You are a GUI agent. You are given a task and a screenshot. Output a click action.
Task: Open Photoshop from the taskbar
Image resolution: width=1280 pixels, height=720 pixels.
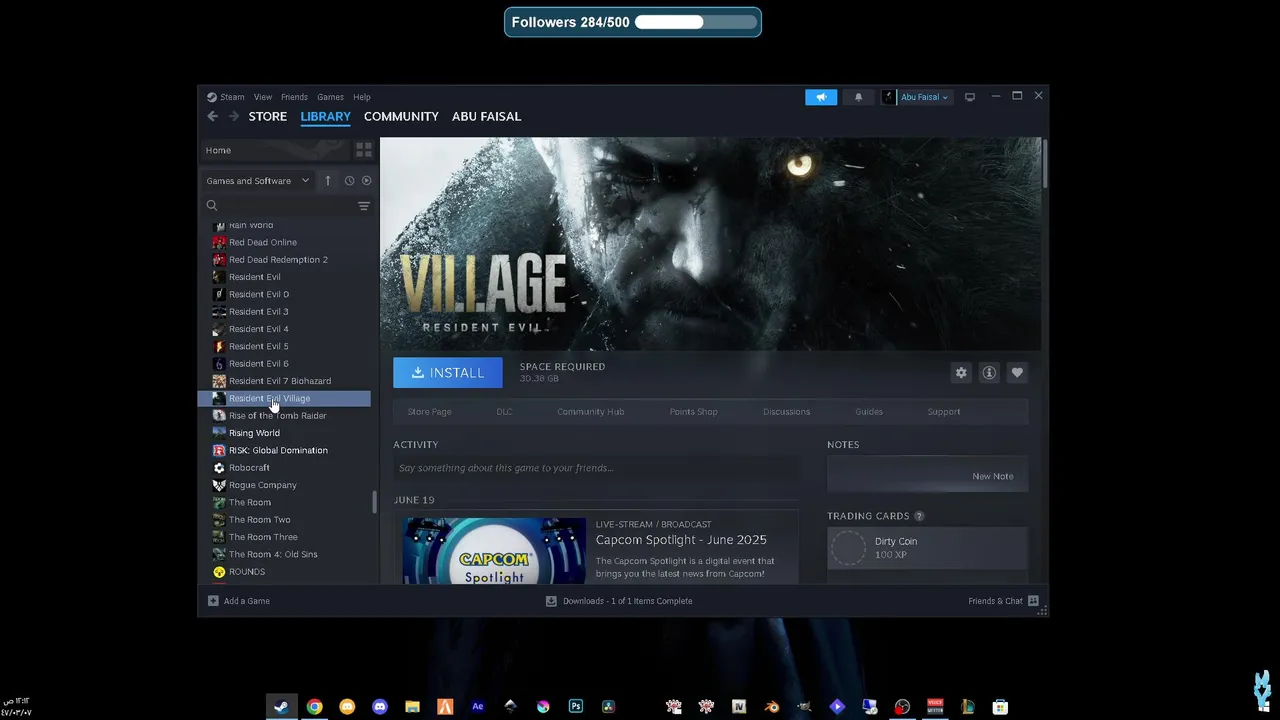pyautogui.click(x=575, y=706)
